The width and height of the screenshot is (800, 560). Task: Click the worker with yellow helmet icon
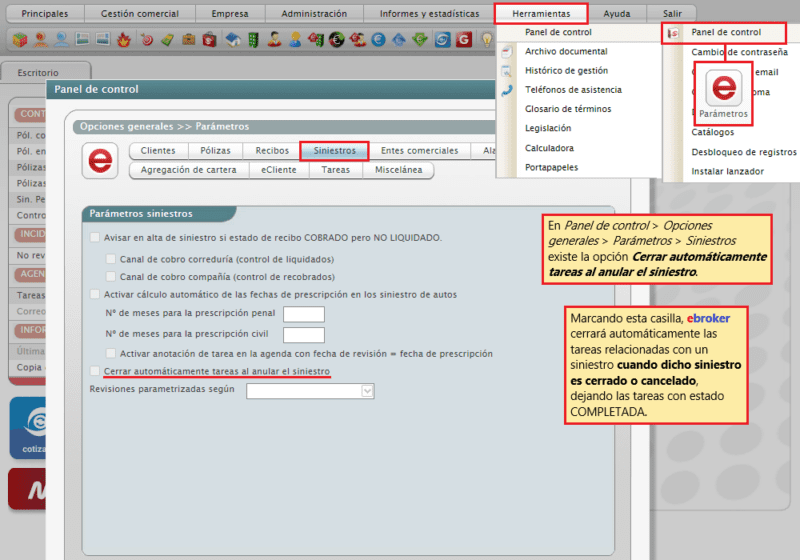coord(295,39)
